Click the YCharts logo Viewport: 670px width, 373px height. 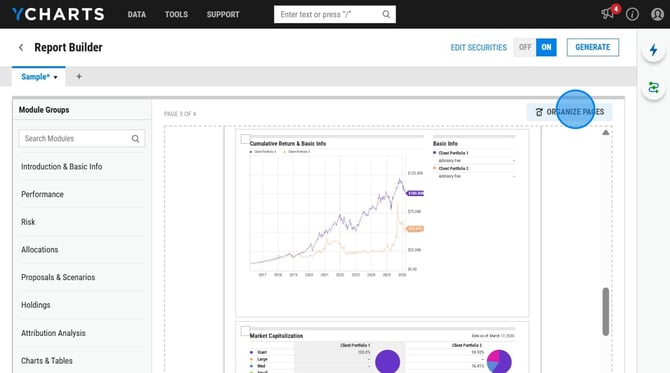[x=58, y=14]
